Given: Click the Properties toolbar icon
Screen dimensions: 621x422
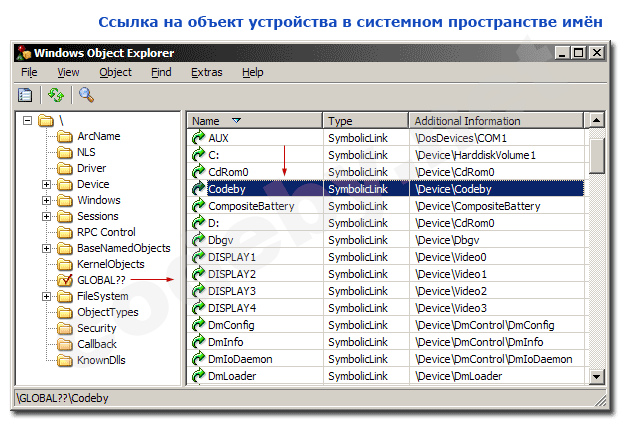Looking at the screenshot, I should coord(25,95).
